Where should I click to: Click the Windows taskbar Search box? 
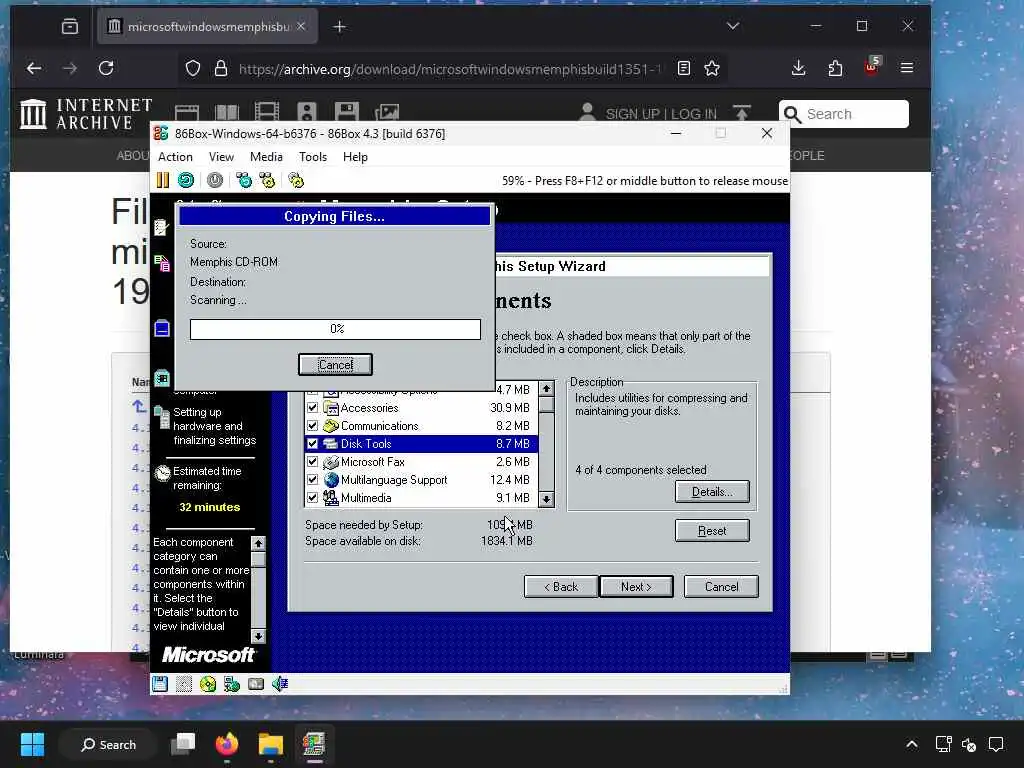[108, 744]
